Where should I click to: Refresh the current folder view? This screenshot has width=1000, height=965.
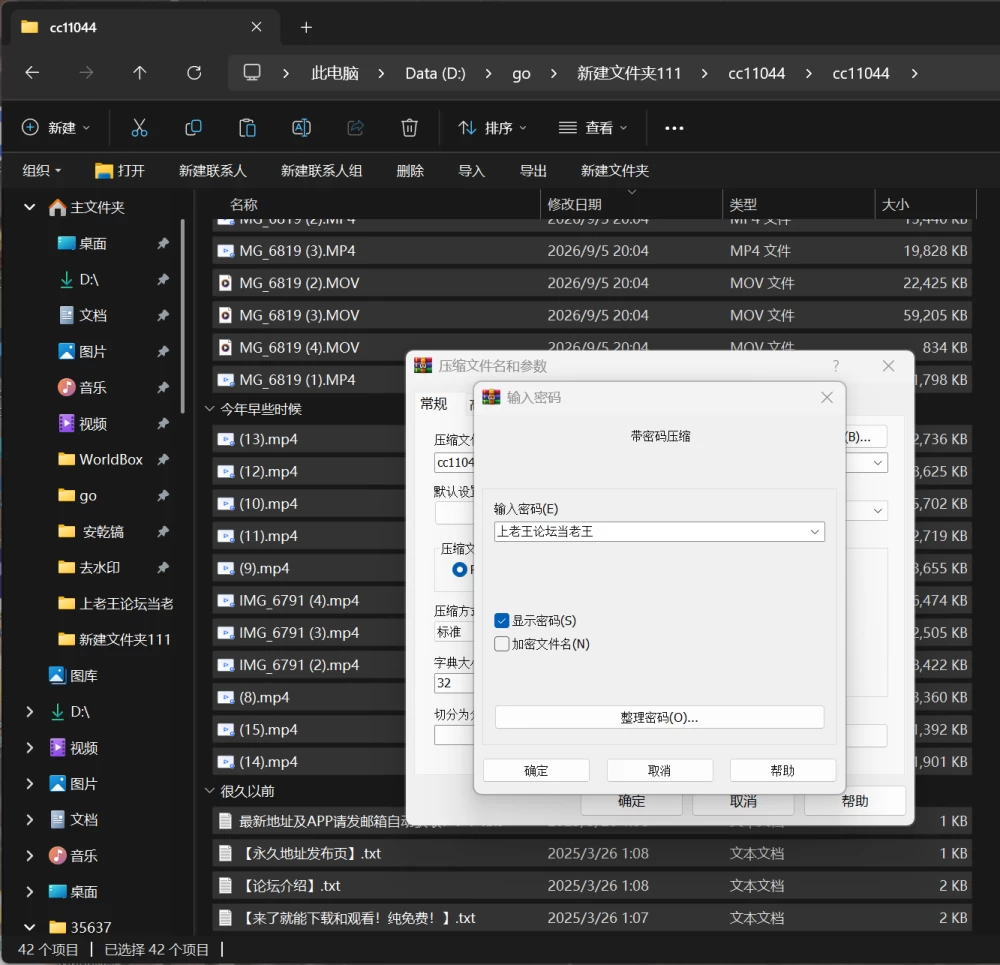pos(194,73)
